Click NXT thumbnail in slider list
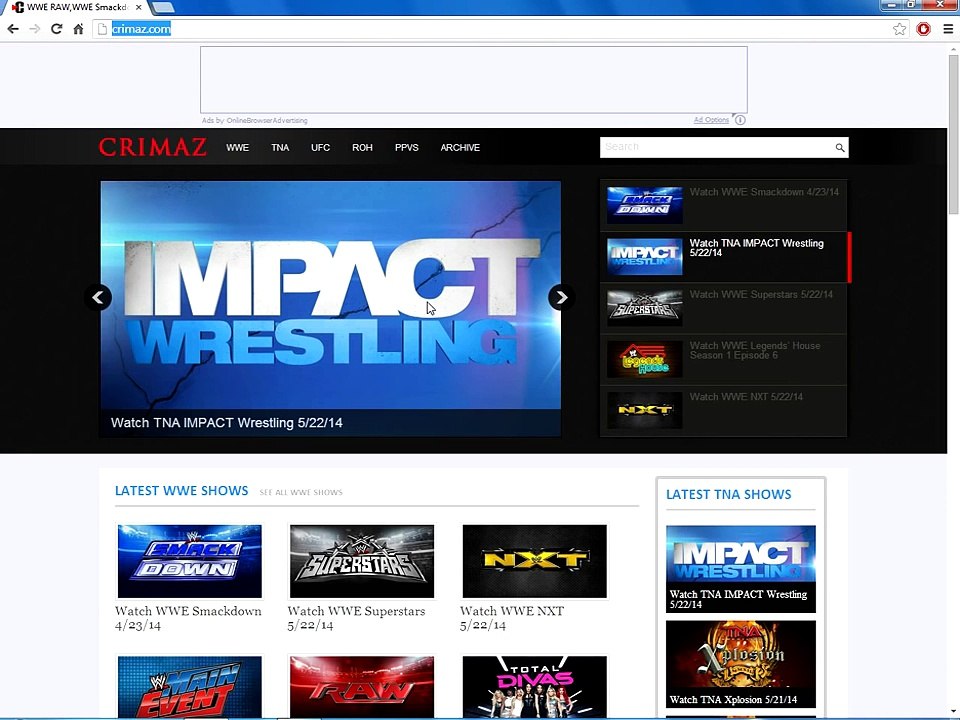Image resolution: width=960 pixels, height=720 pixels. [644, 411]
